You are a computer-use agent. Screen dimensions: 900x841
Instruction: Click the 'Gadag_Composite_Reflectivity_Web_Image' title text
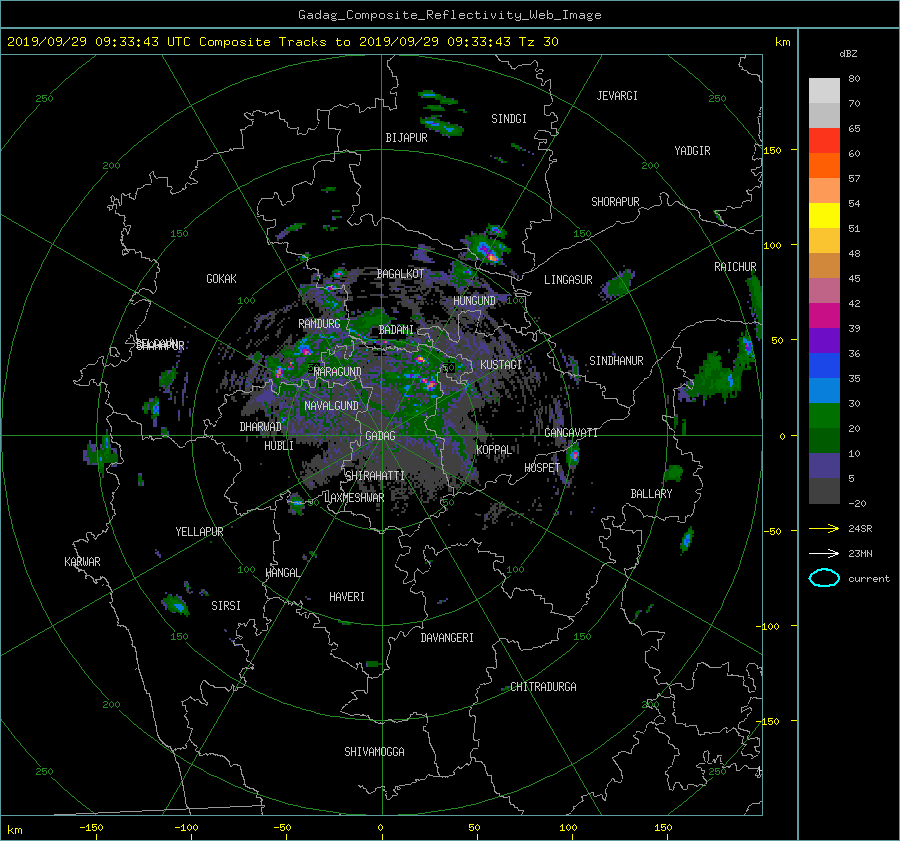pyautogui.click(x=449, y=15)
